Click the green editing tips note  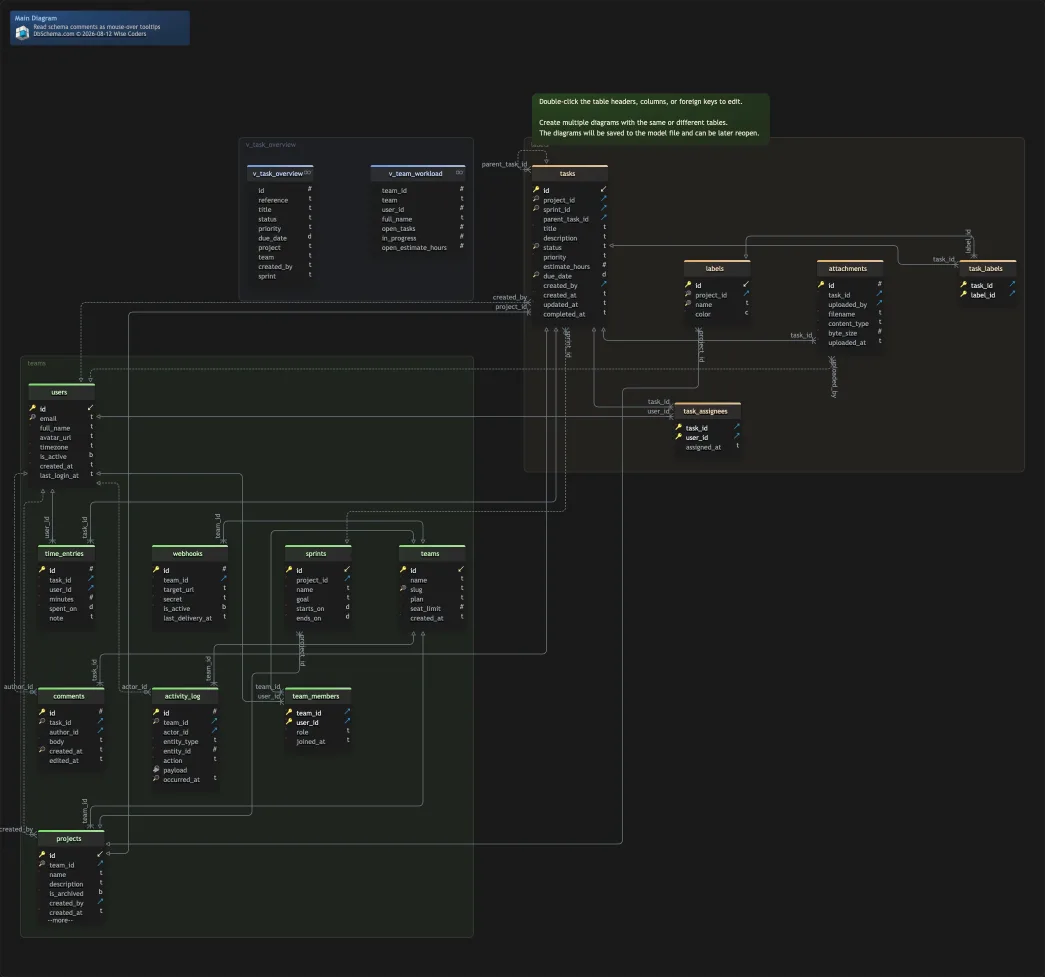(650, 118)
